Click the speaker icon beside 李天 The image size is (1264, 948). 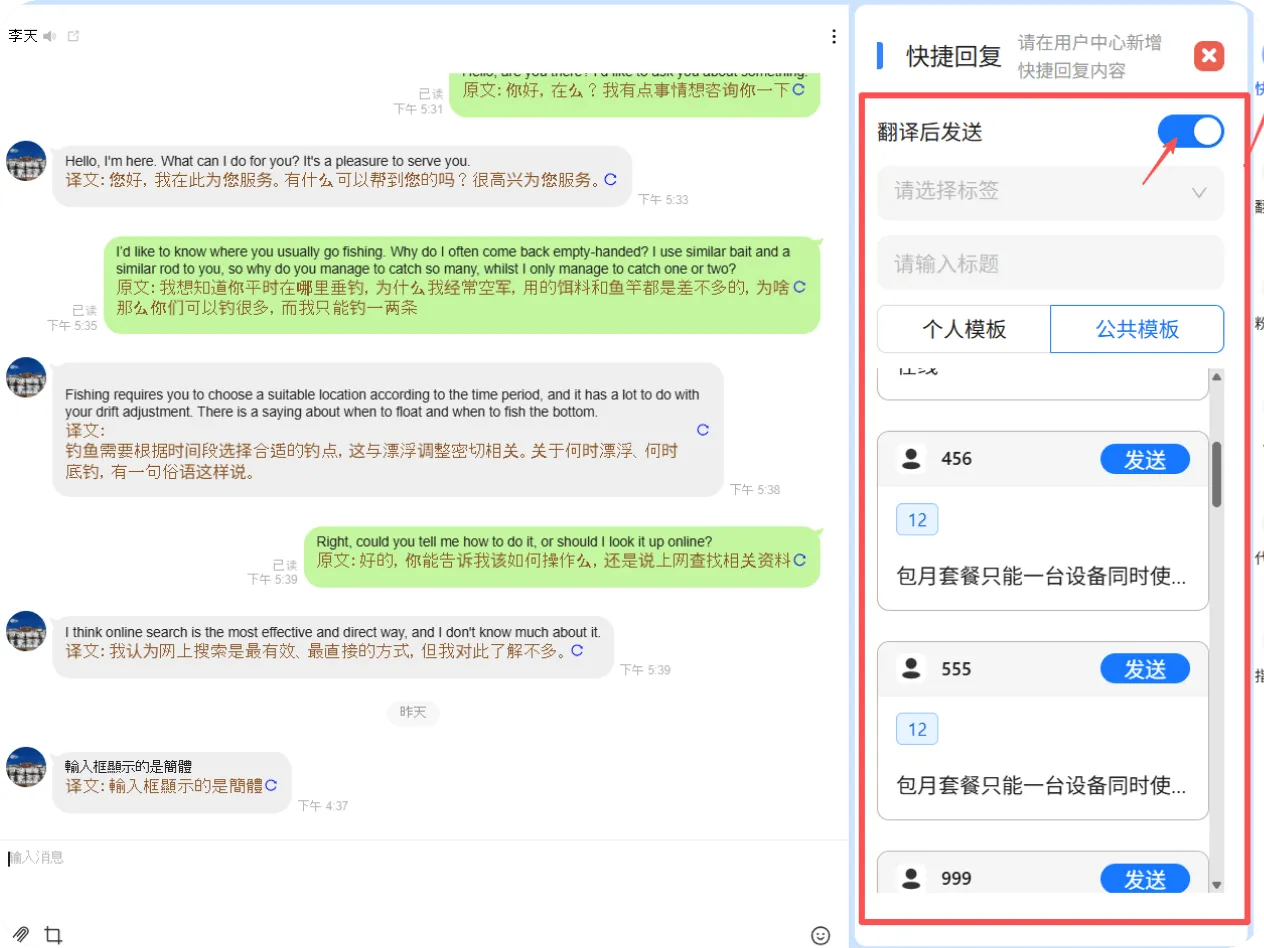tap(49, 36)
